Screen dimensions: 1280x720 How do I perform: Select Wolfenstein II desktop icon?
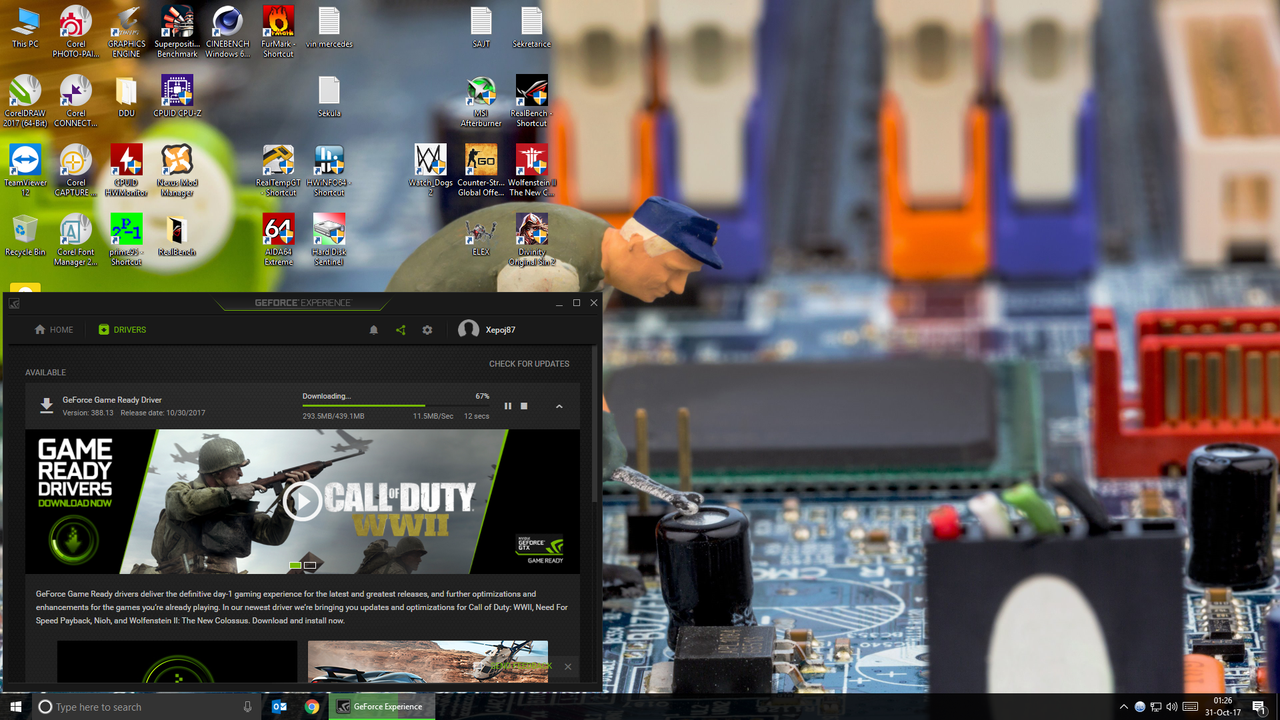pyautogui.click(x=532, y=170)
